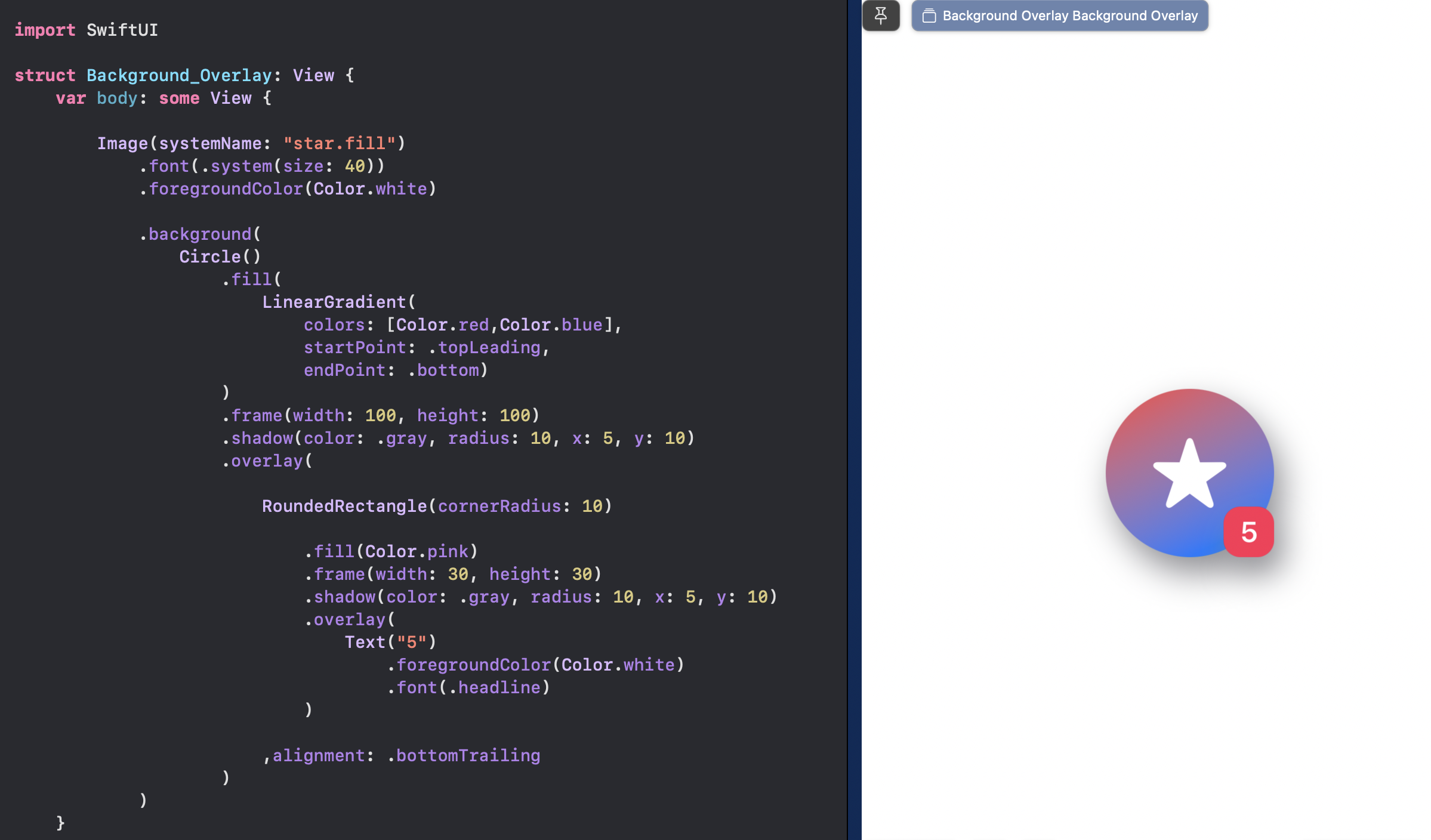Click the LinearGradient initializer in code

334,302
